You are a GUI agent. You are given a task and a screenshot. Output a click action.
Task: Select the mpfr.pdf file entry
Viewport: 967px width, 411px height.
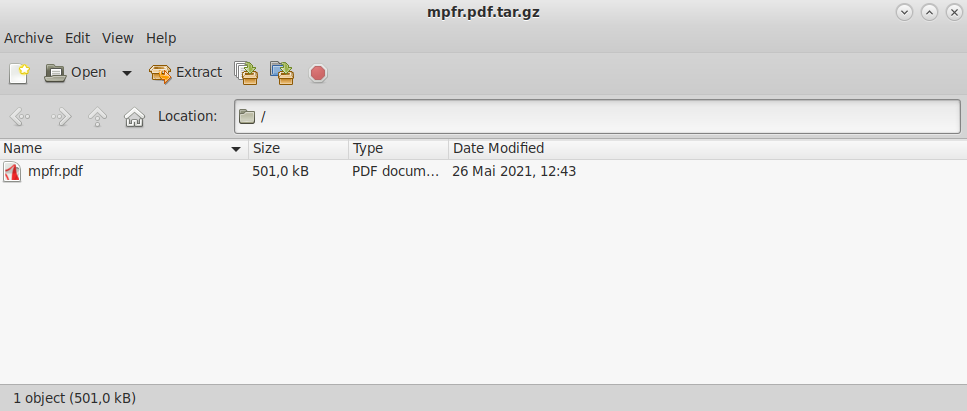click(x=55, y=171)
